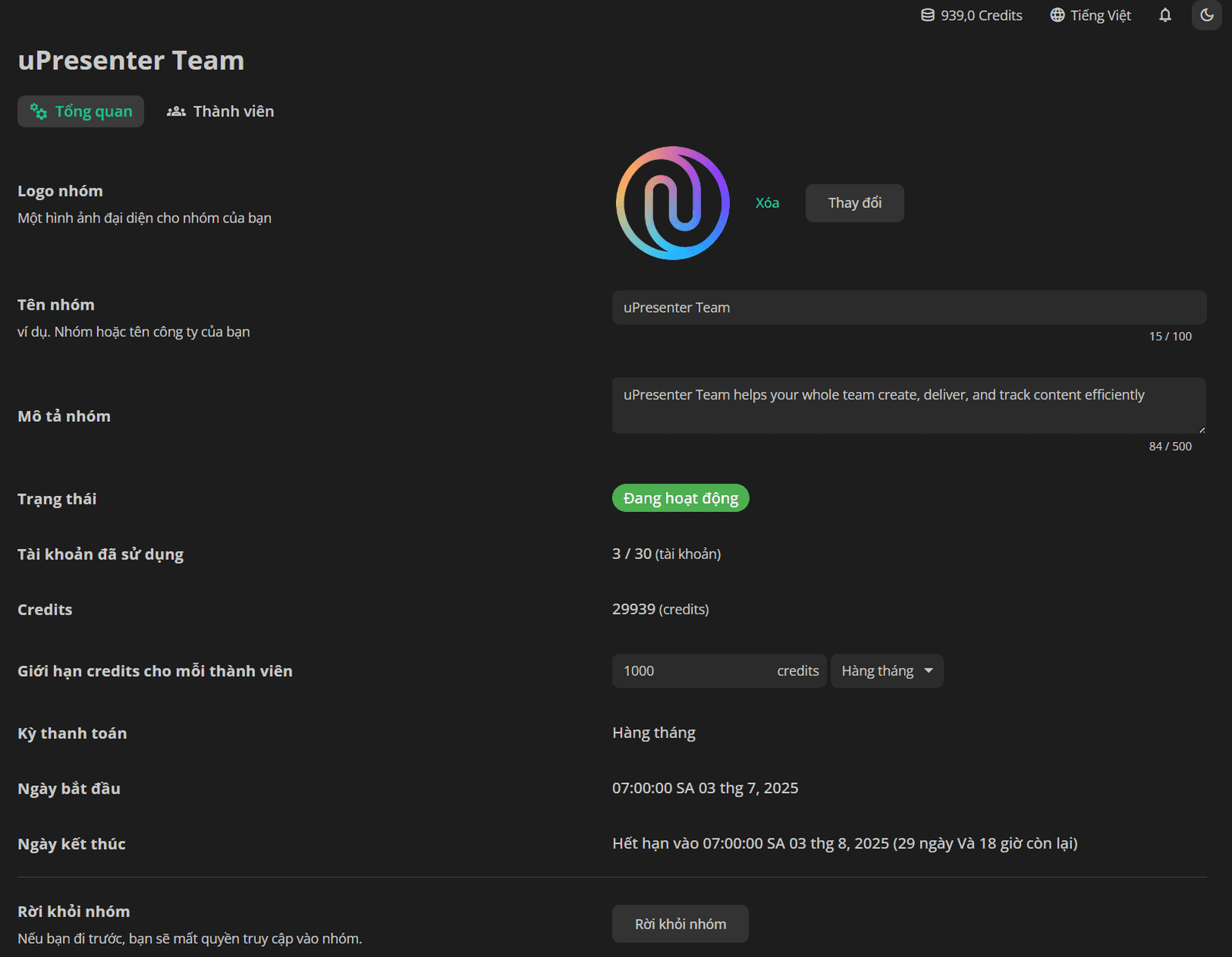The height and width of the screenshot is (957, 1232).
Task: Open the Hàng tháng period dropdown
Action: point(887,671)
